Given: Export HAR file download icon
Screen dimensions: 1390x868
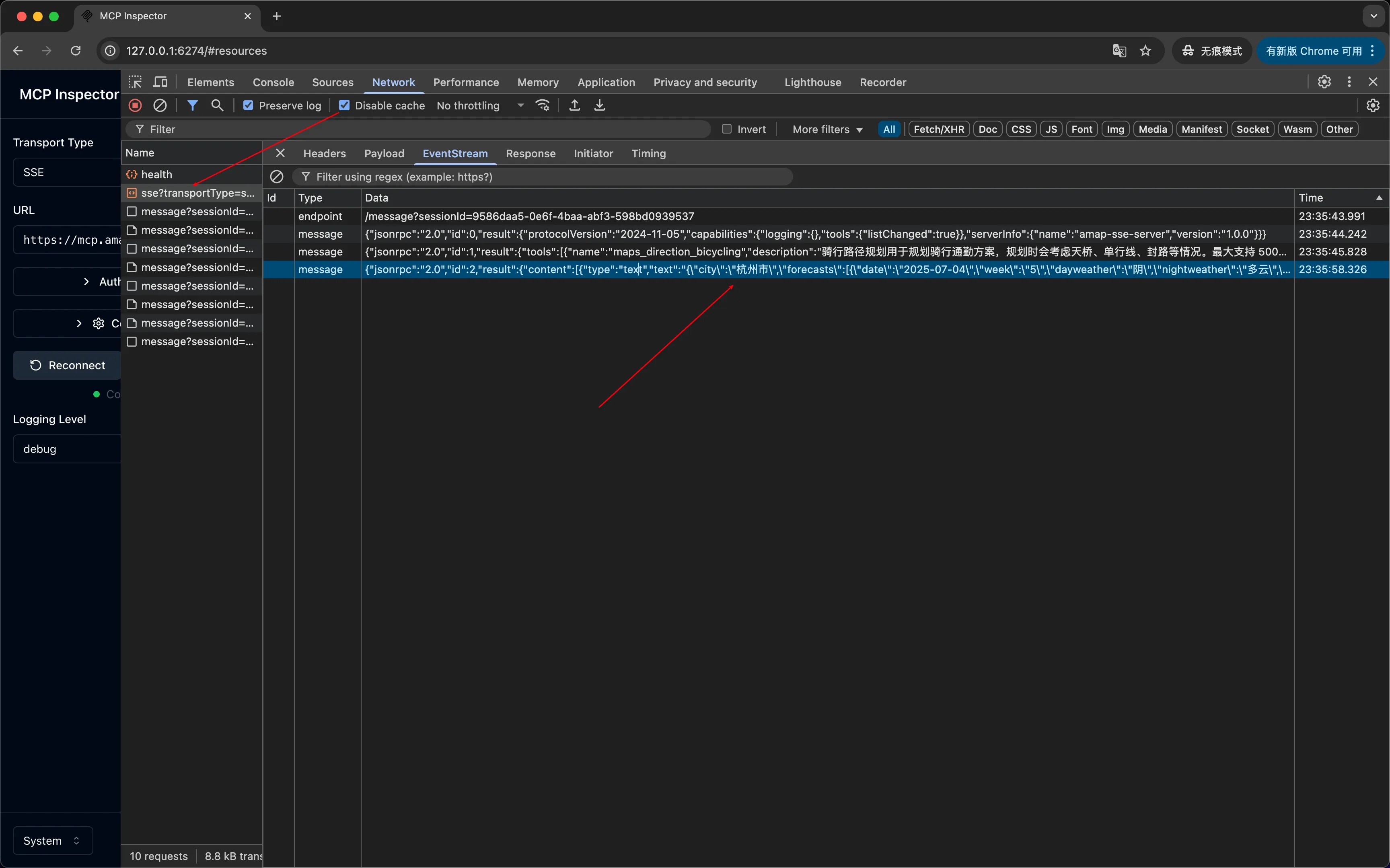Looking at the screenshot, I should tap(600, 106).
